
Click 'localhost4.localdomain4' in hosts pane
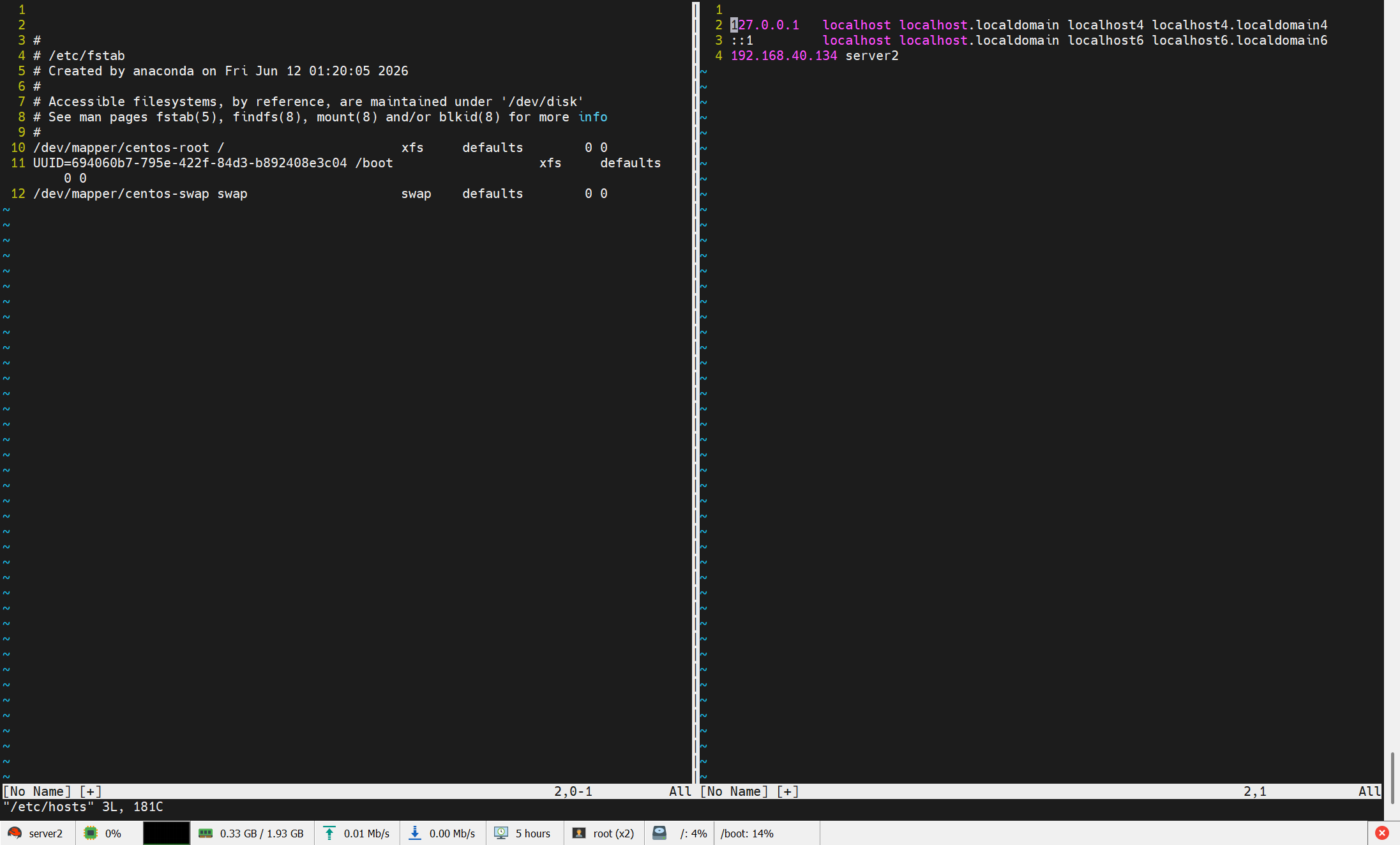pyautogui.click(x=1240, y=25)
